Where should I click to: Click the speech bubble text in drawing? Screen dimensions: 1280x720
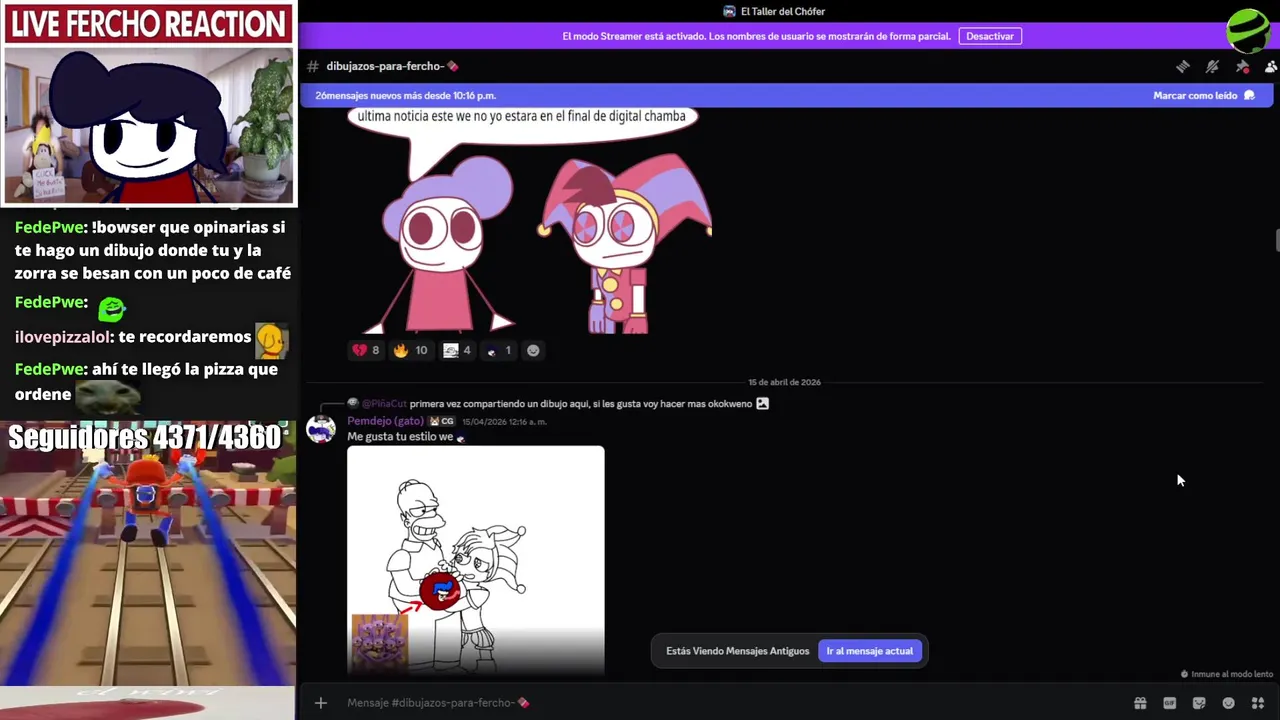[x=521, y=116]
